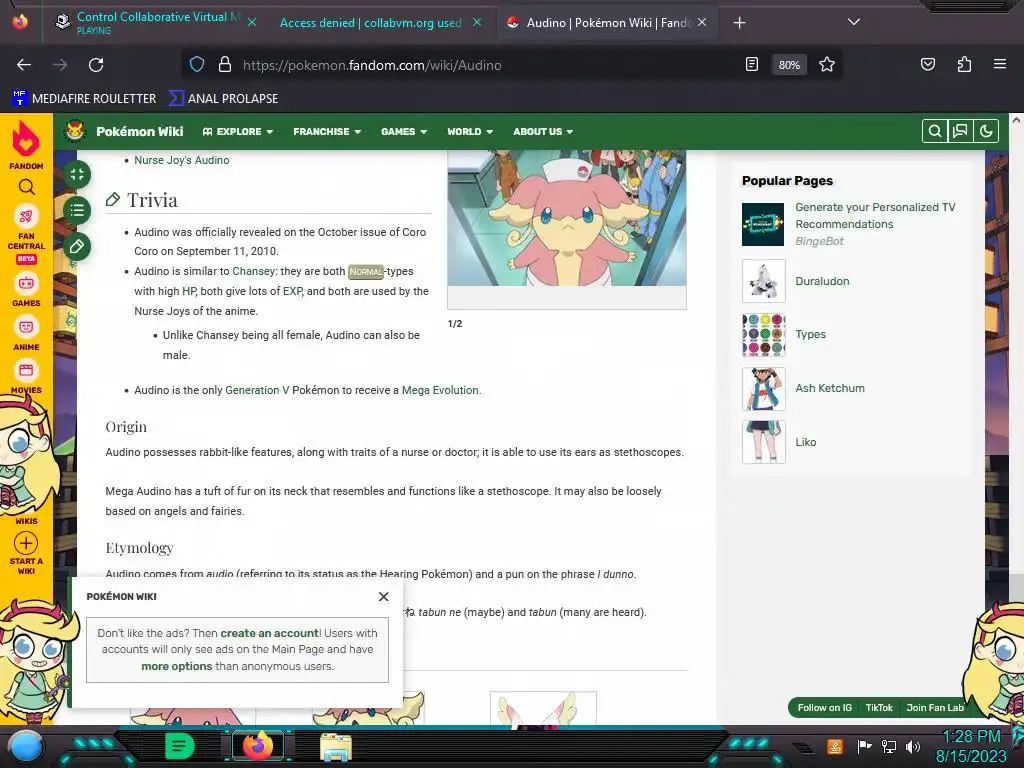Screen dimensions: 1024x768
Task: Expand the World menu
Action: tap(470, 131)
